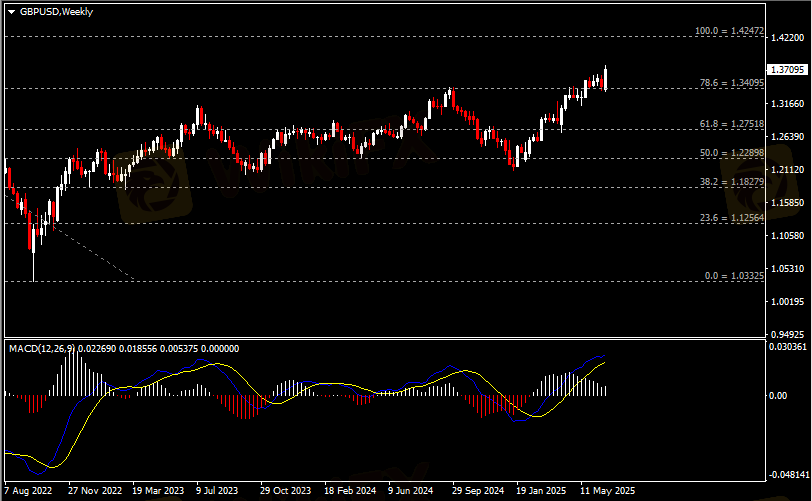The image size is (812, 501).
Task: Open the GBPUSD chart menu triangle
Action: point(11,12)
